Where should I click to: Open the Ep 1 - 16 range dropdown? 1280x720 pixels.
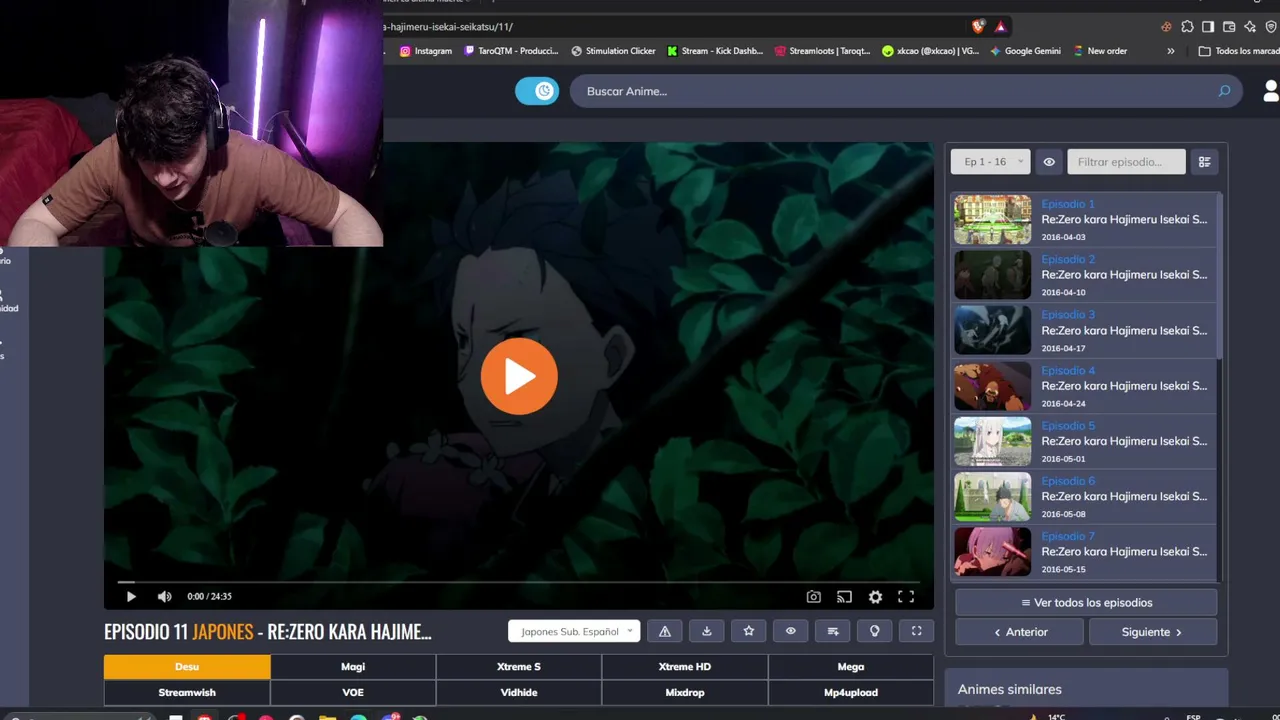point(990,162)
